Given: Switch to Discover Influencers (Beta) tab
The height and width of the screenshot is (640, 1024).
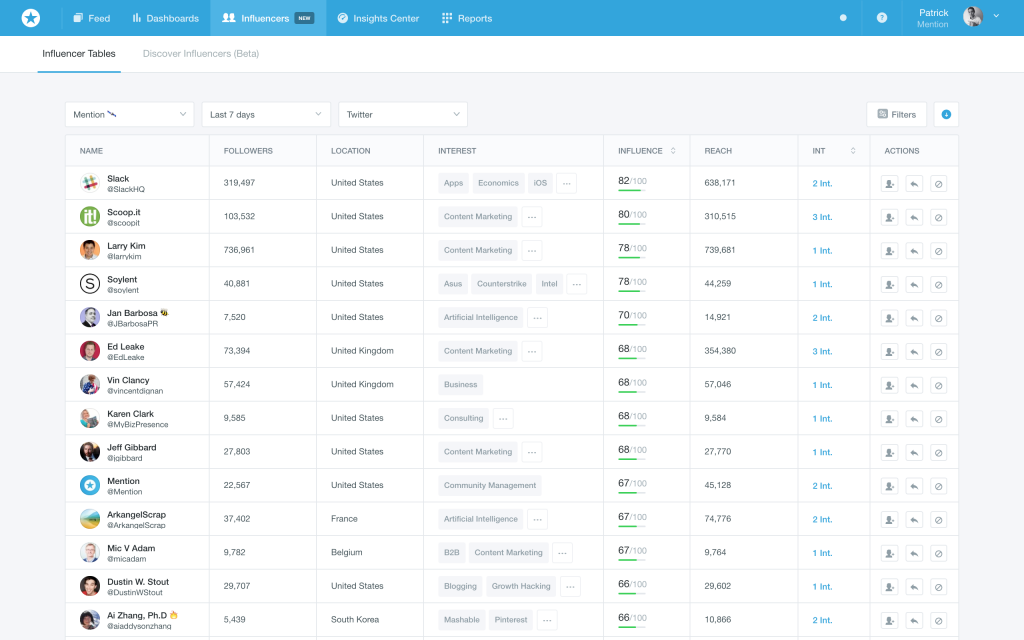Looking at the screenshot, I should [201, 54].
